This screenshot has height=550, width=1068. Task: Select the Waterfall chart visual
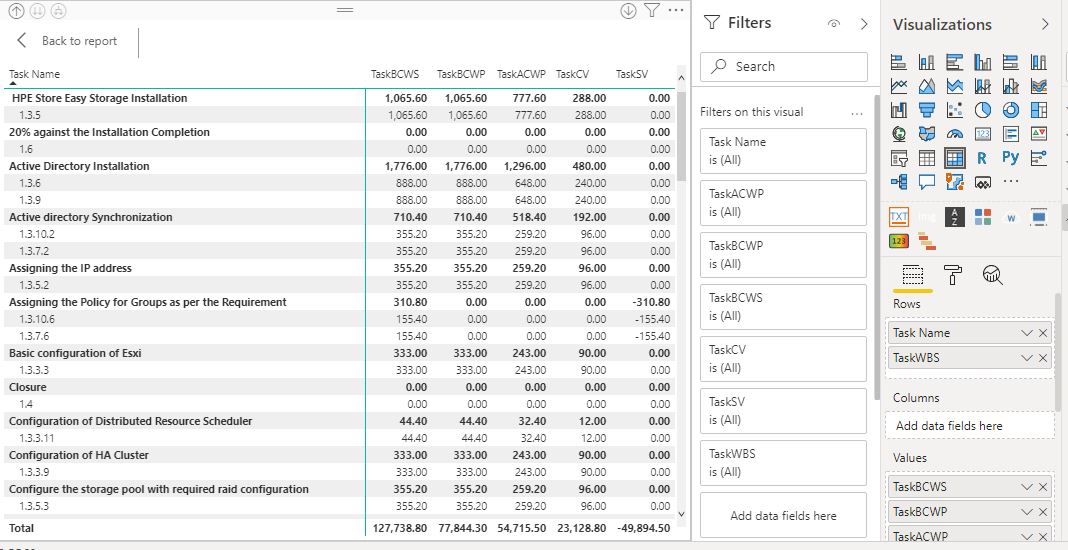pyautogui.click(x=899, y=110)
